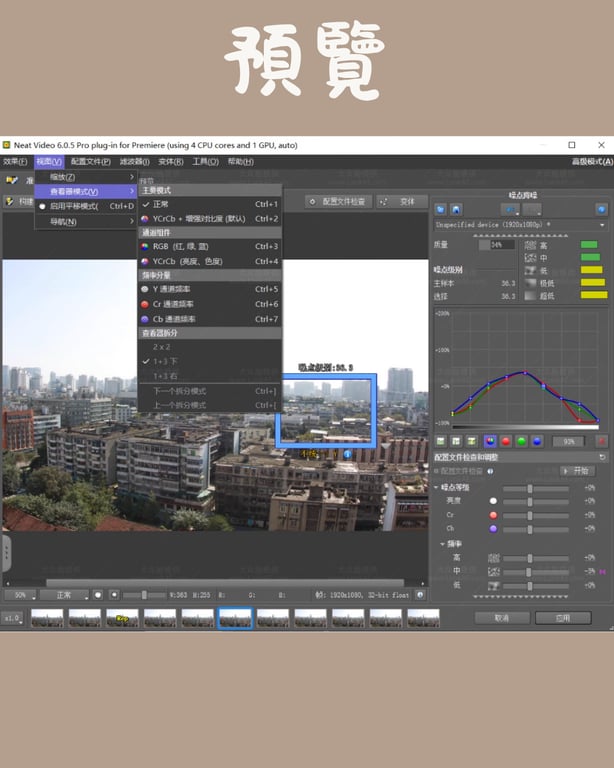Select Y channel frequency view Ctrl+5
614x768 pixels.
click(x=210, y=289)
